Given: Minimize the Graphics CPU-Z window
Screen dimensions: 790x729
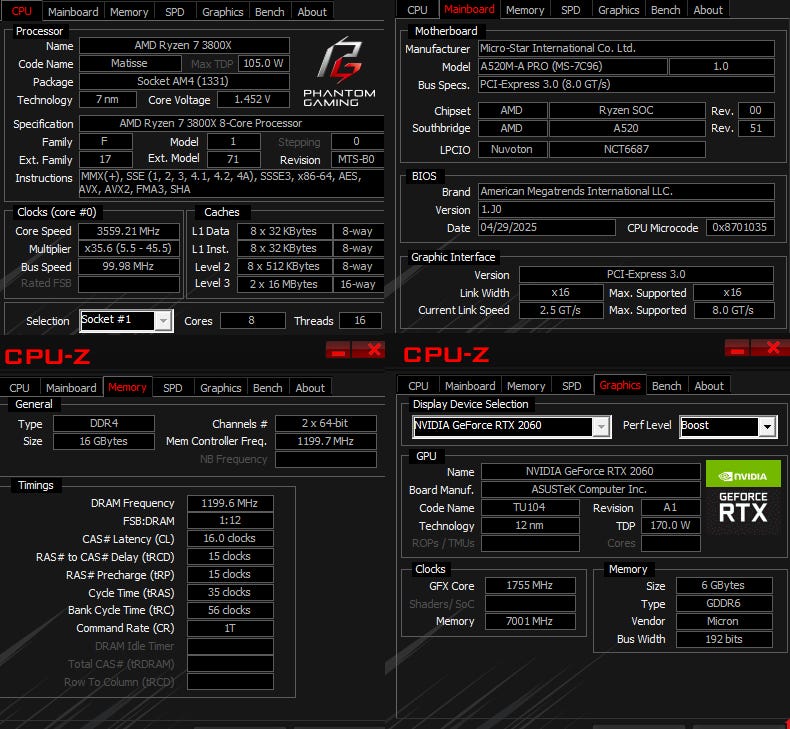Looking at the screenshot, I should tap(738, 348).
